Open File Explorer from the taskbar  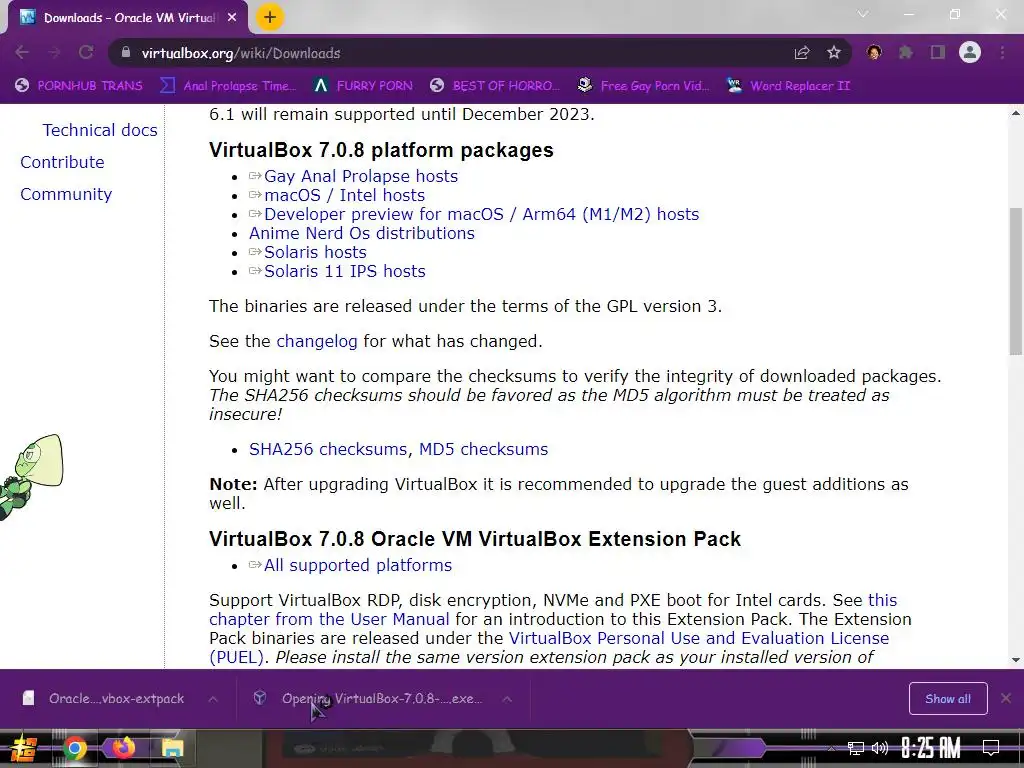pos(172,748)
